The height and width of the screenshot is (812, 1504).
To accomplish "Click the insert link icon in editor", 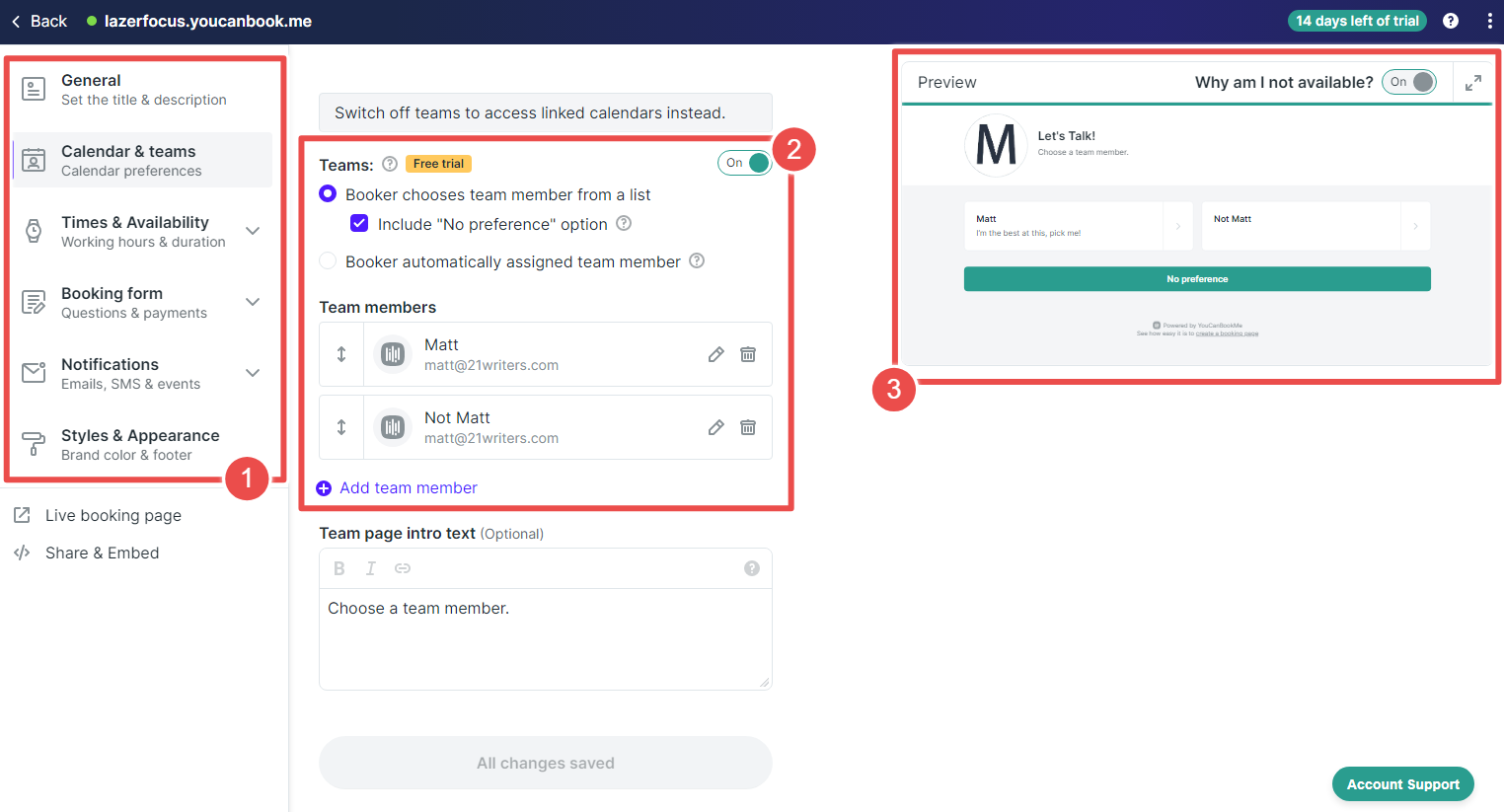I will (403, 568).
